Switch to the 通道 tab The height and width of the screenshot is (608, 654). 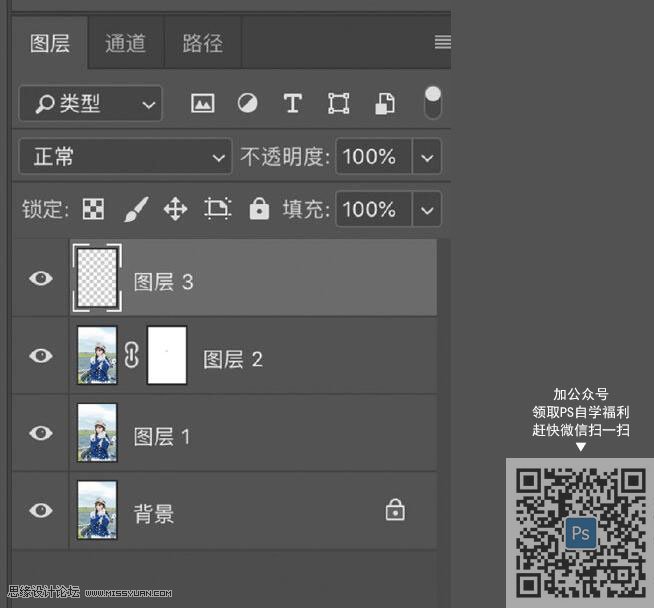[x=125, y=43]
